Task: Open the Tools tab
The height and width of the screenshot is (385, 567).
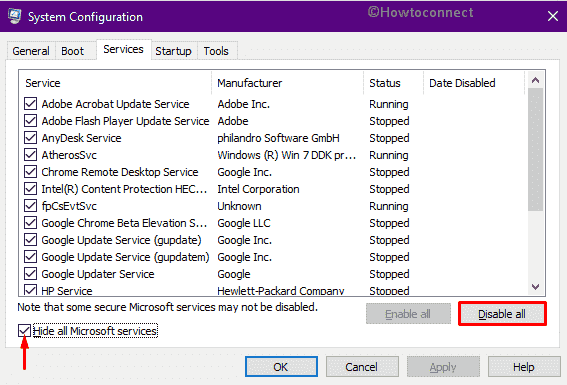Action: pyautogui.click(x=216, y=51)
